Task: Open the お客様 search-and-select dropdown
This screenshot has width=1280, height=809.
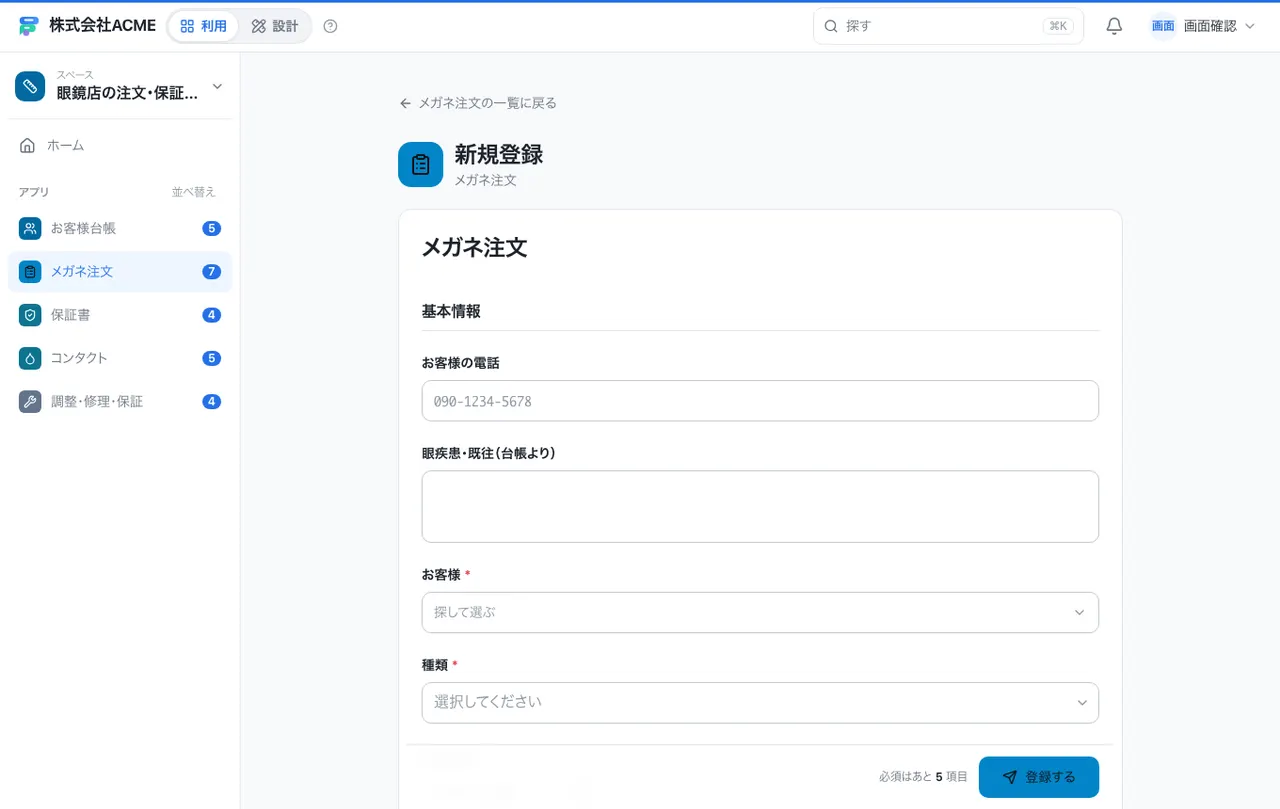Action: (760, 612)
